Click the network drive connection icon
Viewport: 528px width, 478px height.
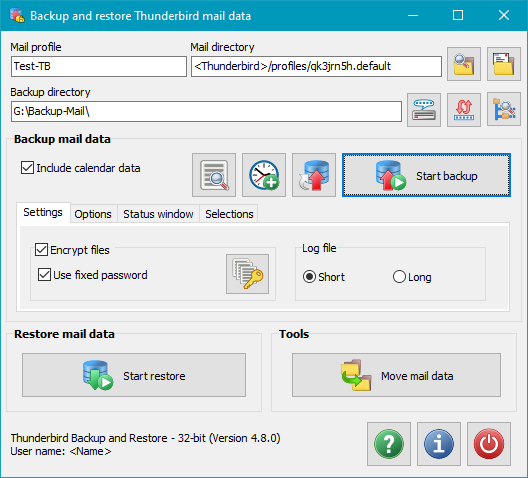point(424,110)
